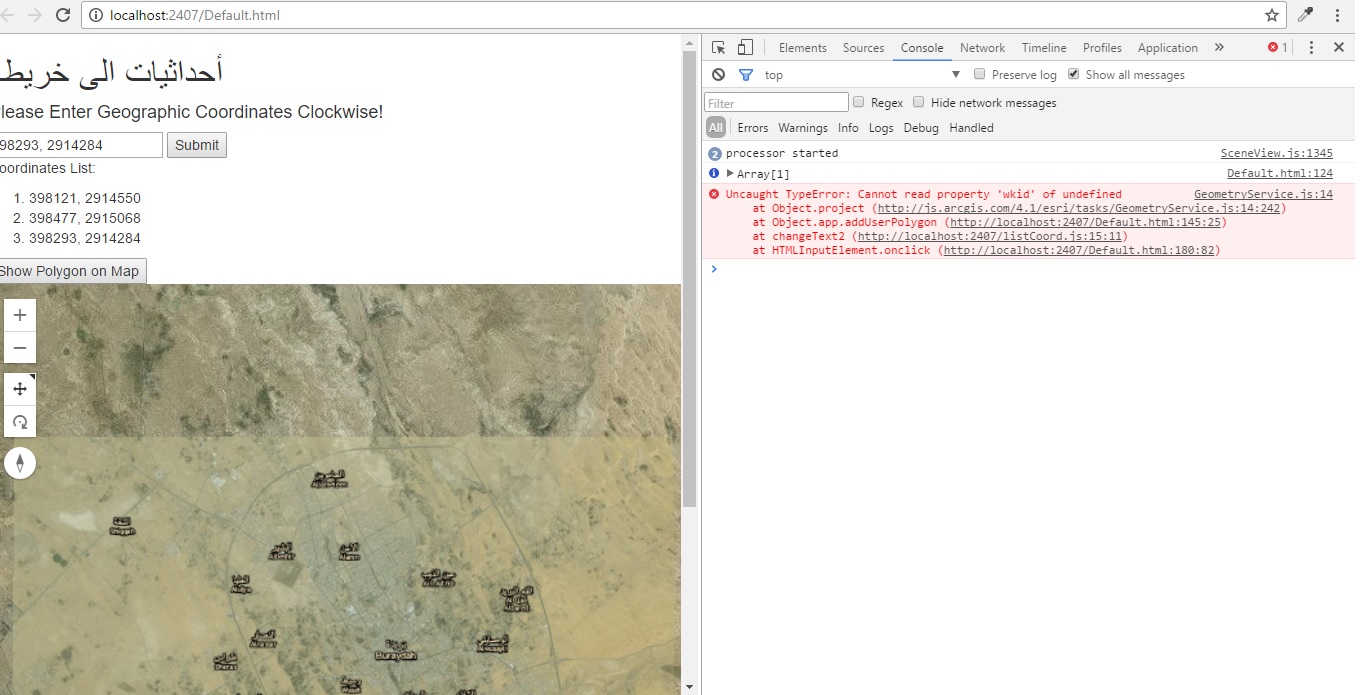
Task: Filter console by Warnings
Action: pos(803,128)
